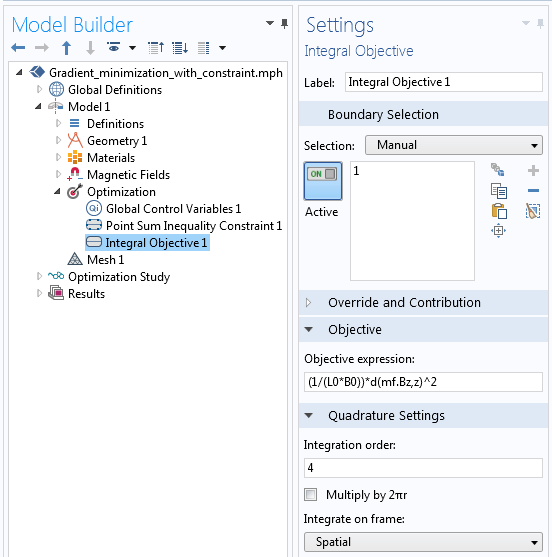Click the eye Show icon in Model Builder
This screenshot has height=557, width=552.
tap(114, 47)
